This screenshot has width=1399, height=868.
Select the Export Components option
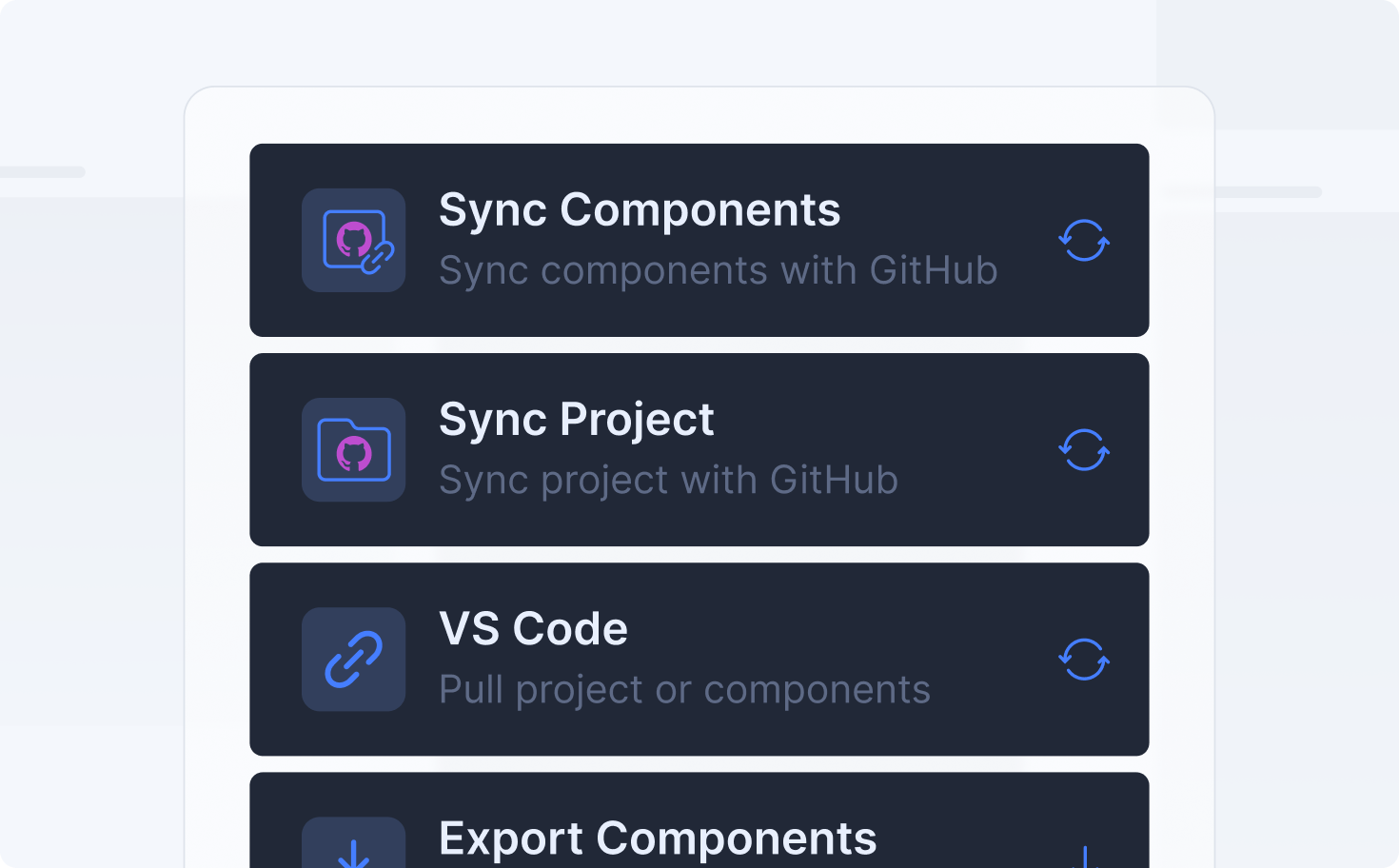tap(699, 838)
